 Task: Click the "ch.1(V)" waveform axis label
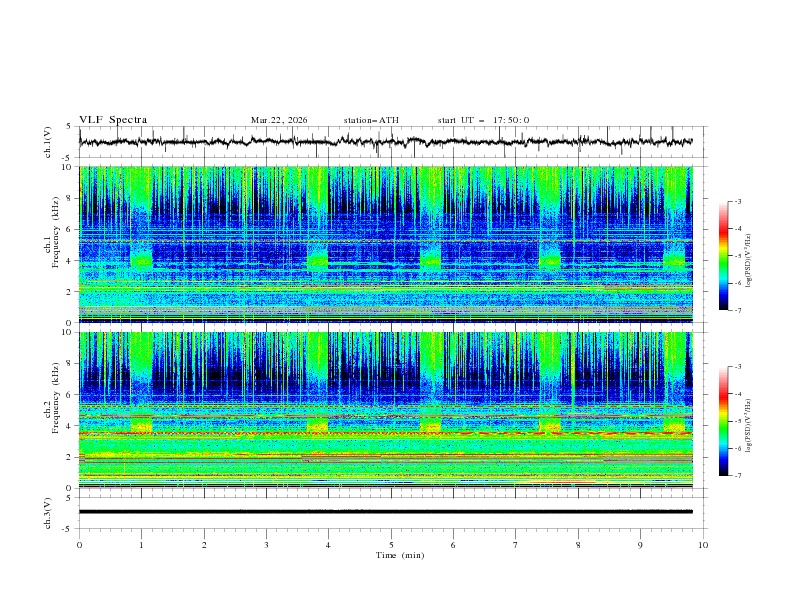pyautogui.click(x=48, y=142)
